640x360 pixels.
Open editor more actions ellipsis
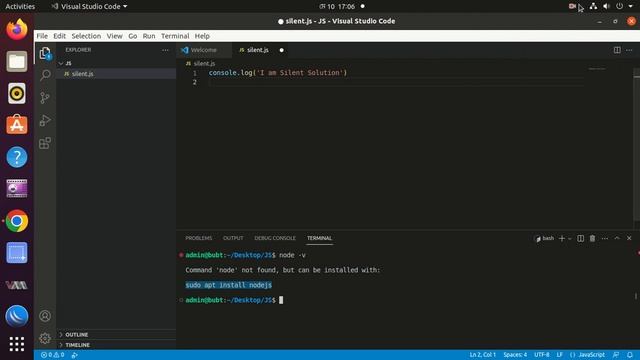click(x=629, y=50)
